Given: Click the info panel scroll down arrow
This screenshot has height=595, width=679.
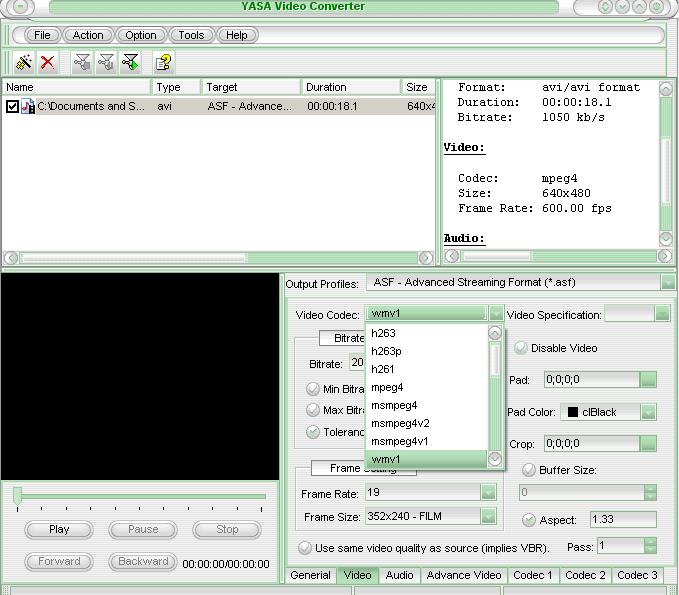Looking at the screenshot, I should 666,238.
